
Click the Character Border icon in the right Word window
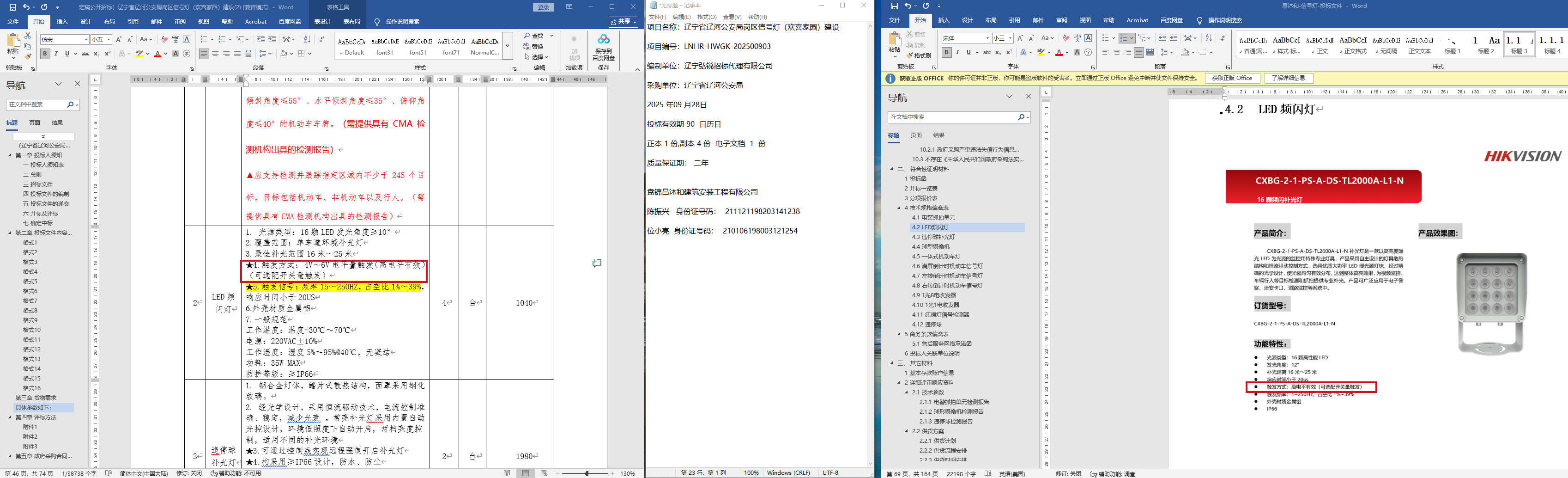coord(1088,38)
